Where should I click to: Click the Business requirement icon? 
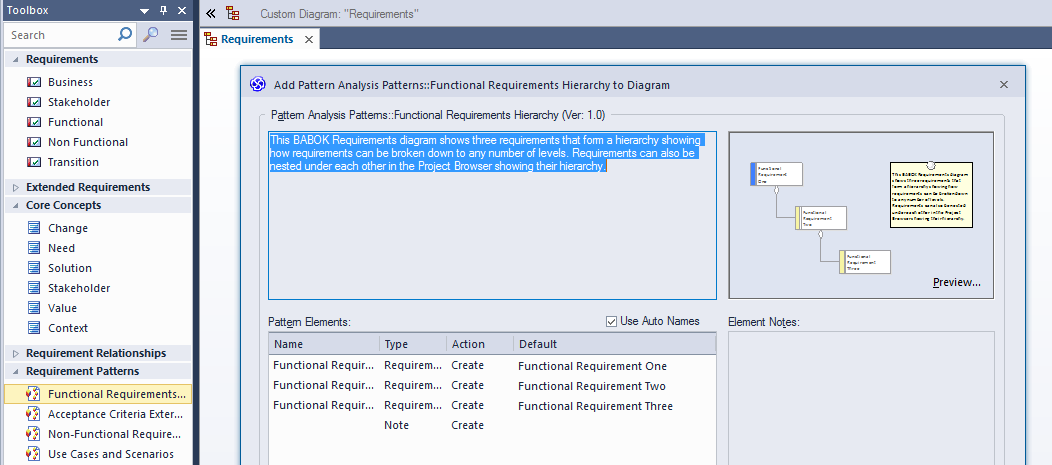pos(34,82)
